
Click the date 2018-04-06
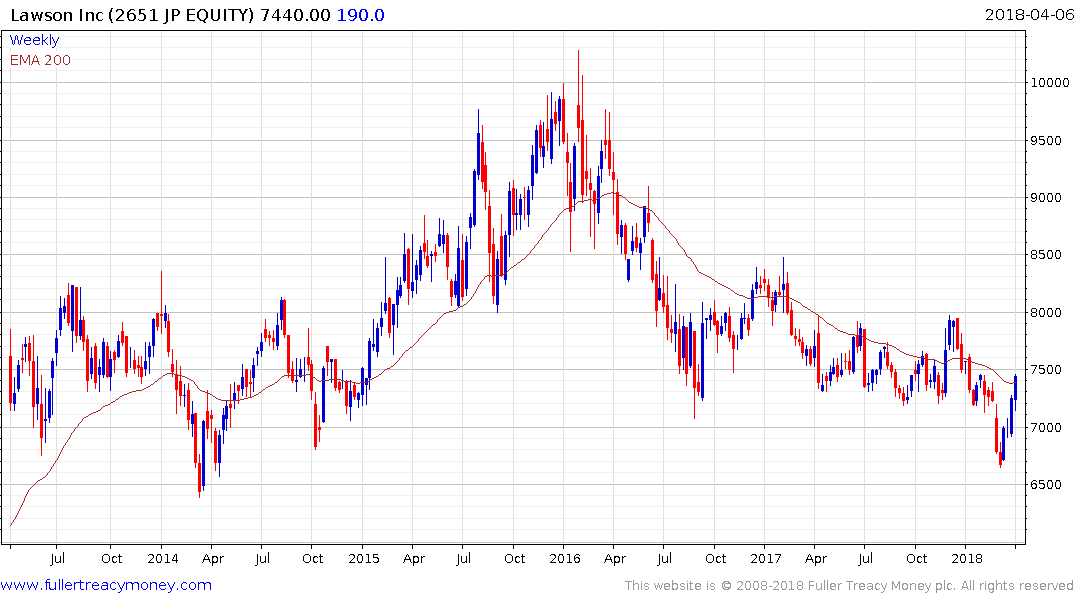[1029, 14]
